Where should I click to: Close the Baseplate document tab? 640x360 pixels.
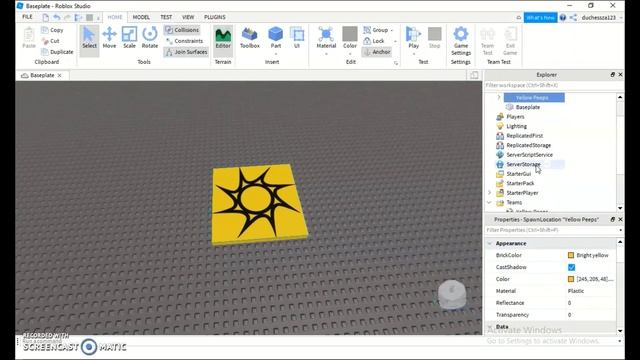coord(60,76)
